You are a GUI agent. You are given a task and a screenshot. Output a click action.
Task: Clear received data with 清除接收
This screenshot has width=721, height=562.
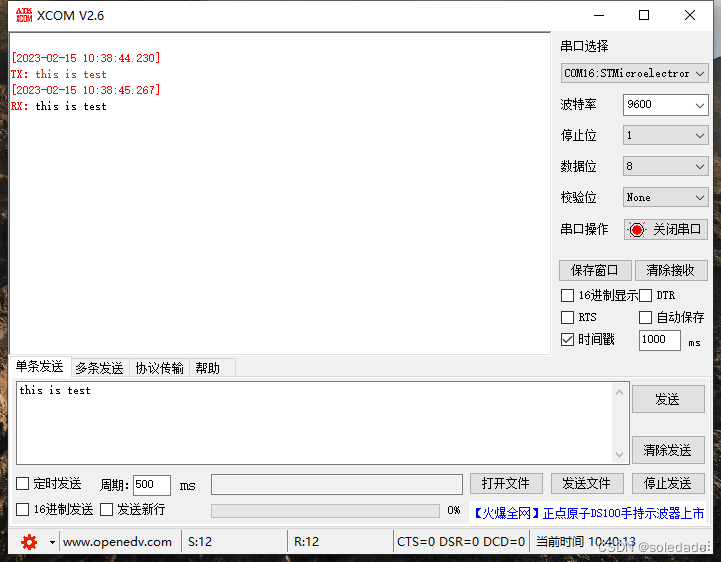tap(671, 270)
